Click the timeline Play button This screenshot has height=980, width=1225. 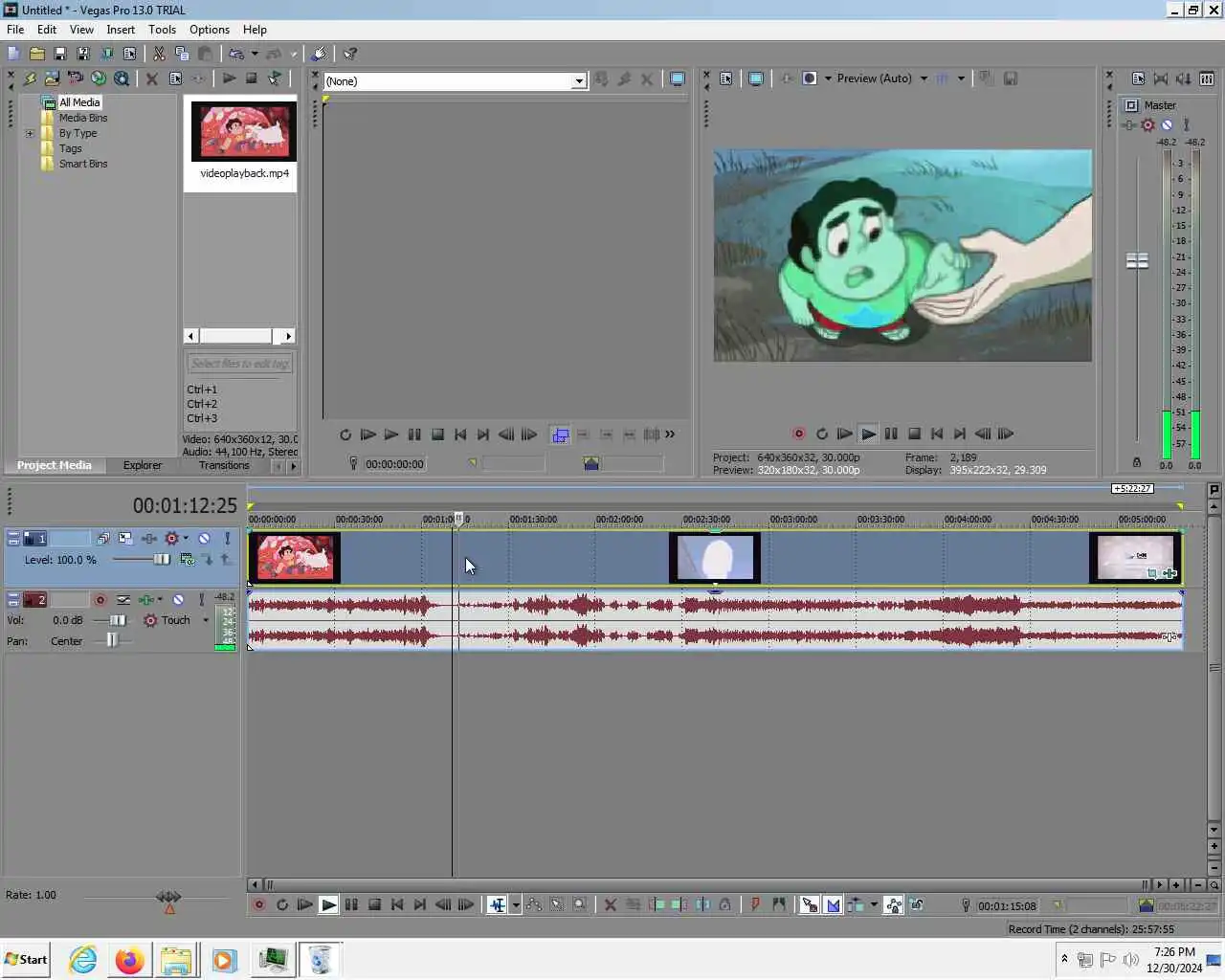(328, 904)
